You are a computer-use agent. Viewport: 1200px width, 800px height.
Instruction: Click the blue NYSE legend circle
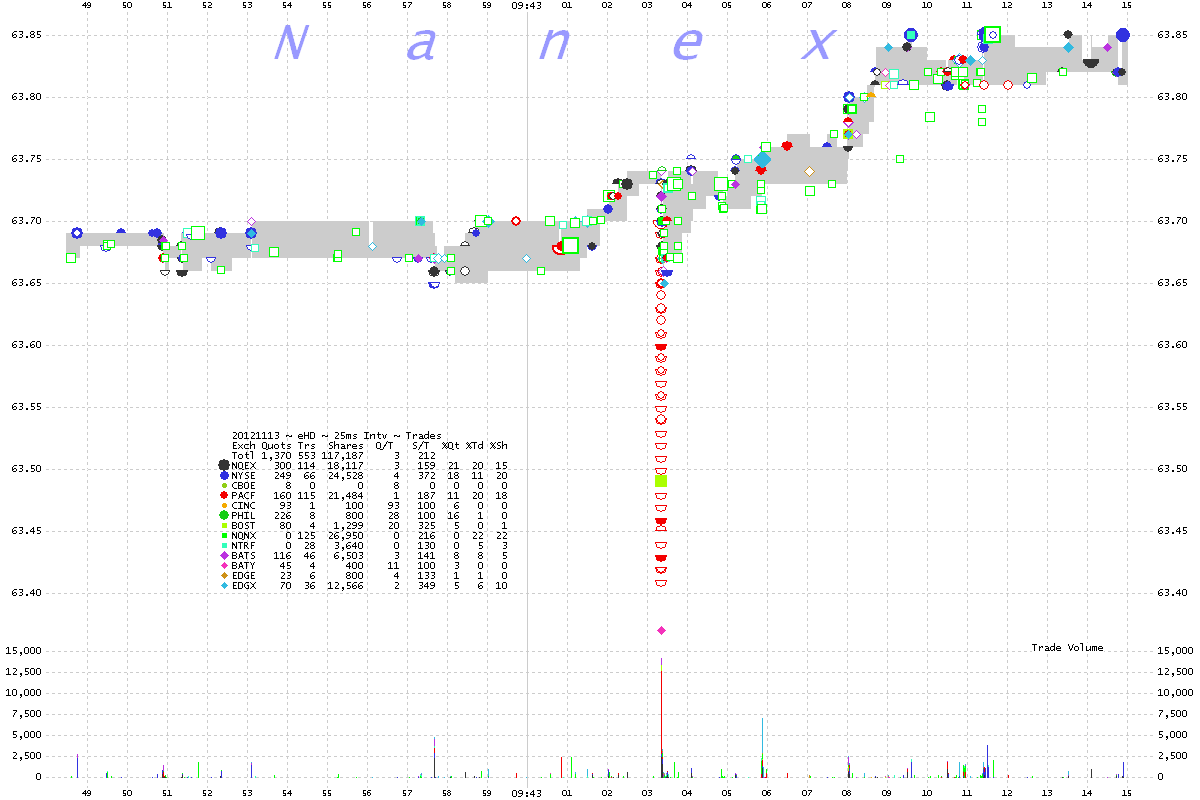tap(223, 475)
